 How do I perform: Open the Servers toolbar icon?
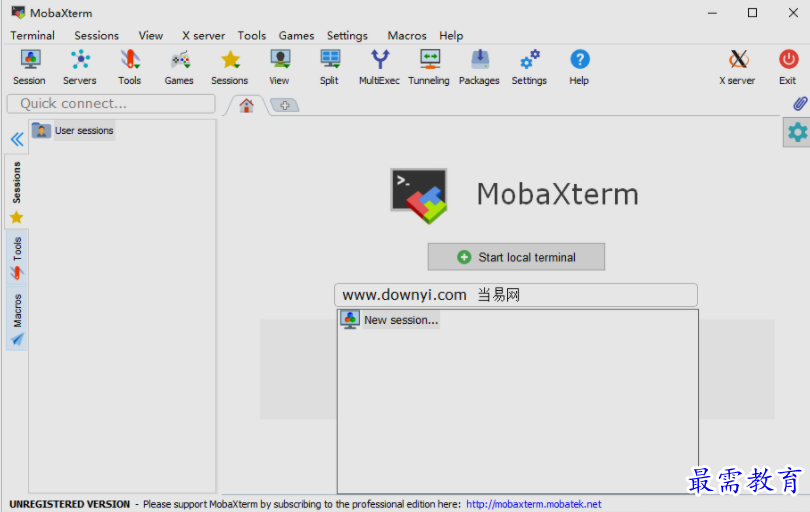80,67
